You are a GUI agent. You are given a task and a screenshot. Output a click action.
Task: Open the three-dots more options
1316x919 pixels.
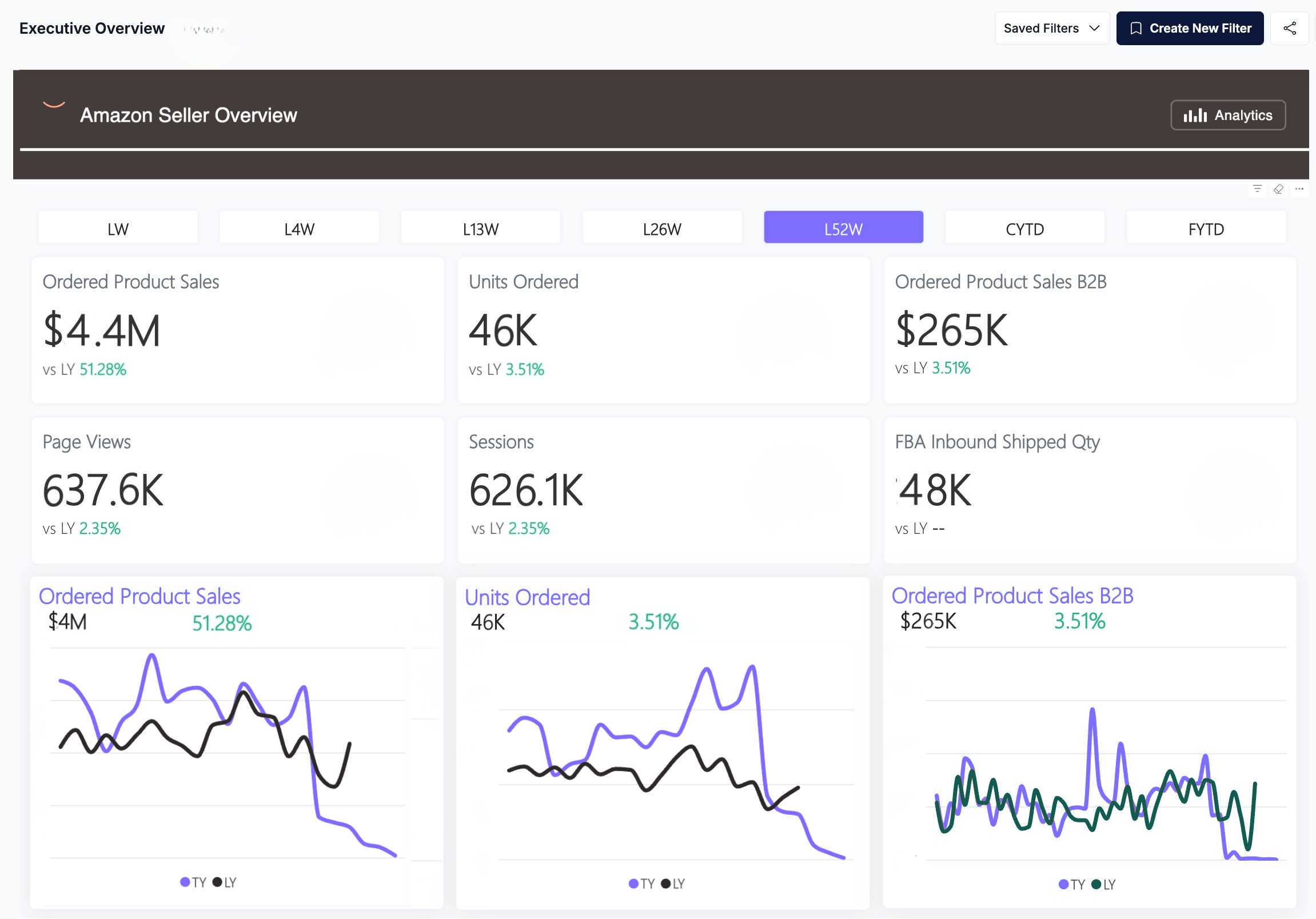1299,189
